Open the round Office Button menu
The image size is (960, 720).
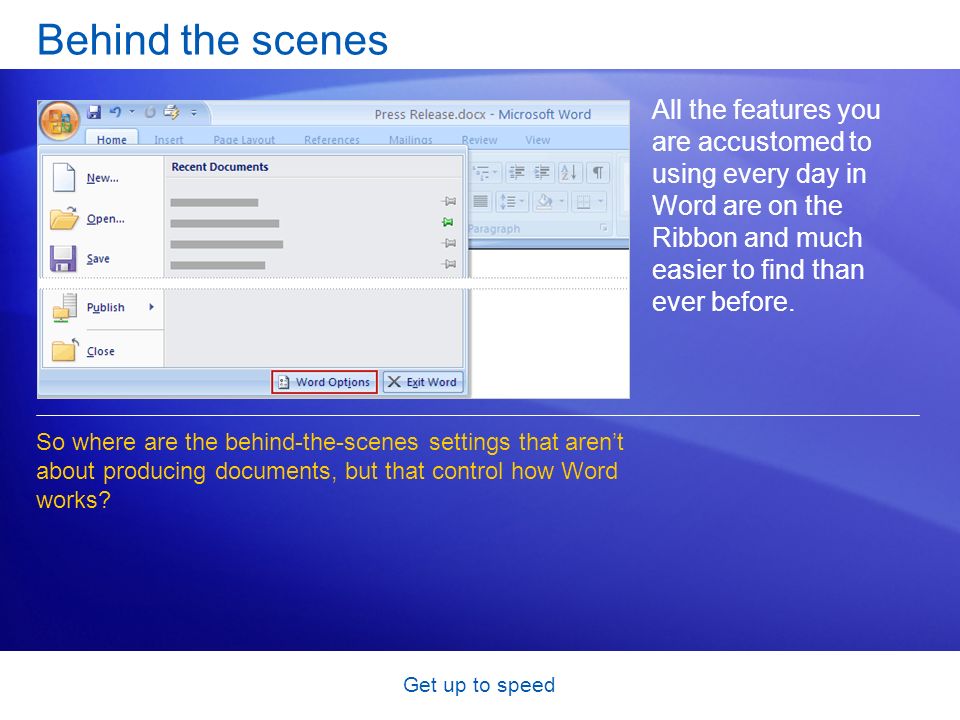point(59,121)
